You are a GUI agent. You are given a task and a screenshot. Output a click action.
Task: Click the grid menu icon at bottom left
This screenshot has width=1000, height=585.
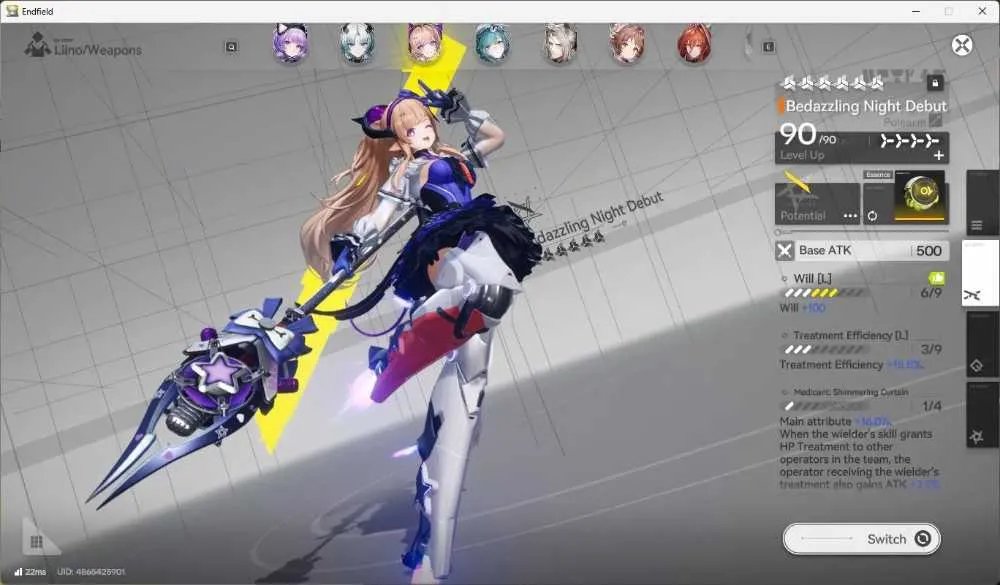[x=36, y=542]
